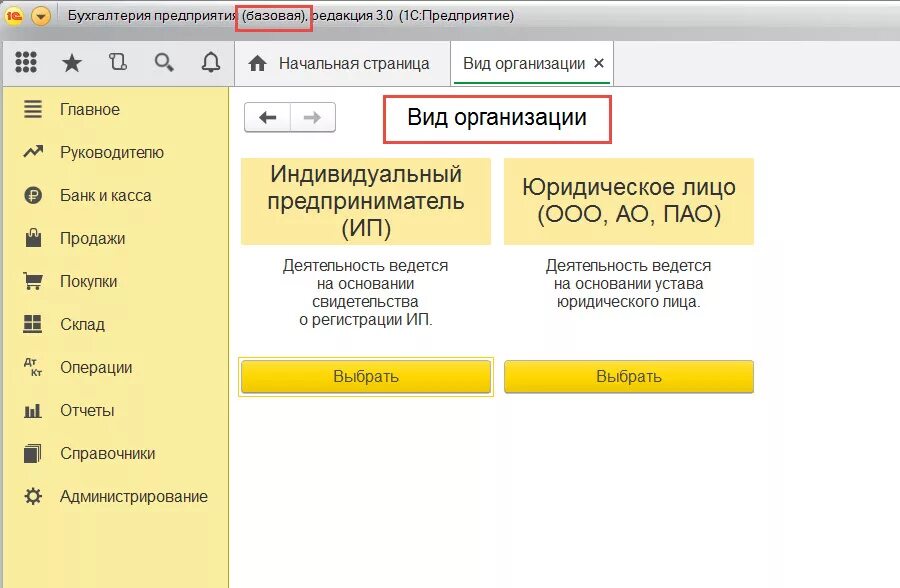Viewport: 900px width, 588px height.
Task: Click the Отчеты bar chart icon
Action: pos(33,411)
